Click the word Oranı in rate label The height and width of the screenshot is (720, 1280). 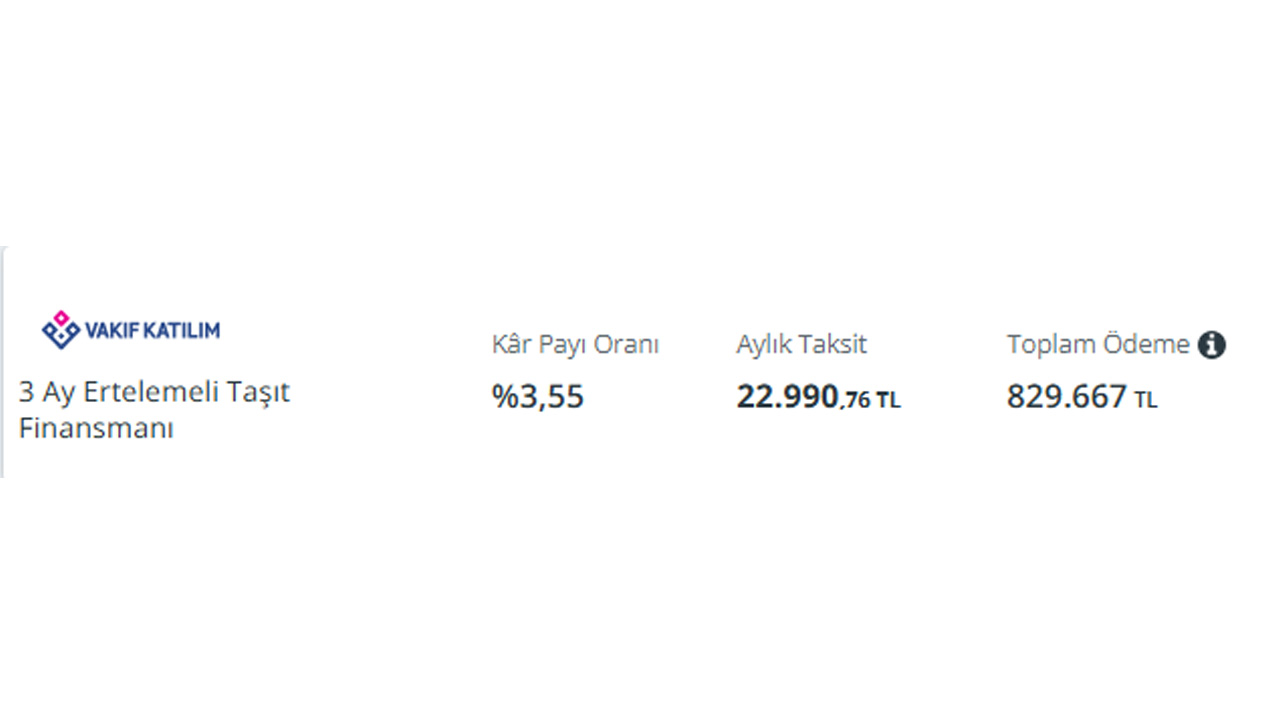627,345
